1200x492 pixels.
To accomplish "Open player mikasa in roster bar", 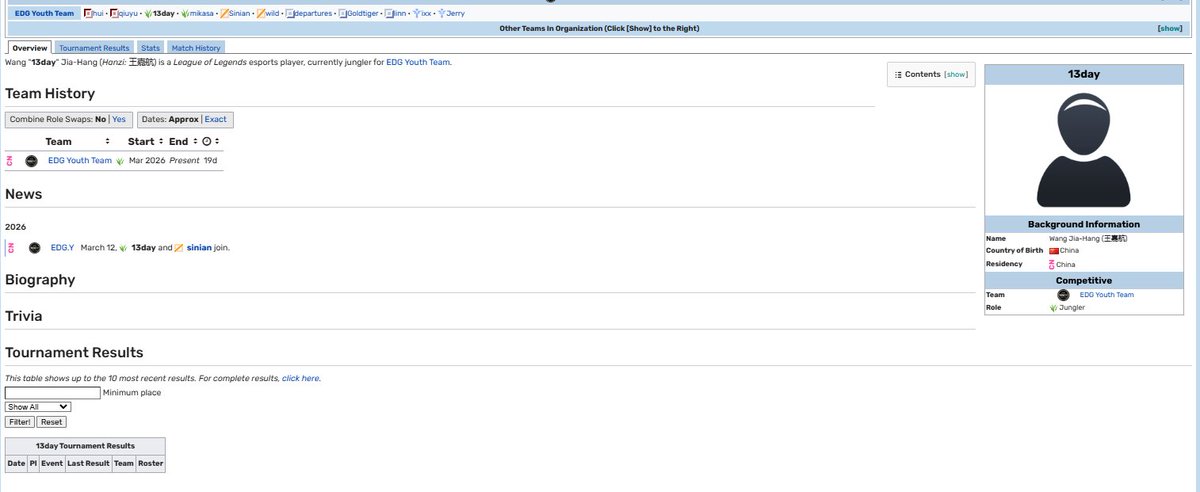I will tap(201, 13).
